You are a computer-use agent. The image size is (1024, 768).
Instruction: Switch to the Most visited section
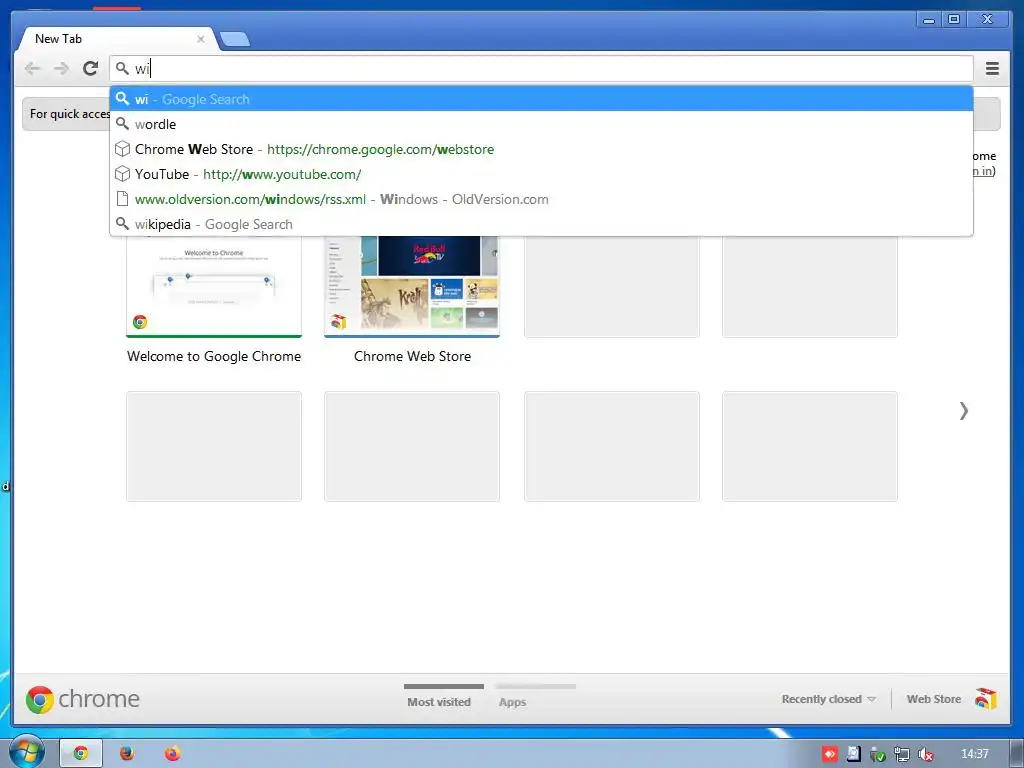[439, 702]
